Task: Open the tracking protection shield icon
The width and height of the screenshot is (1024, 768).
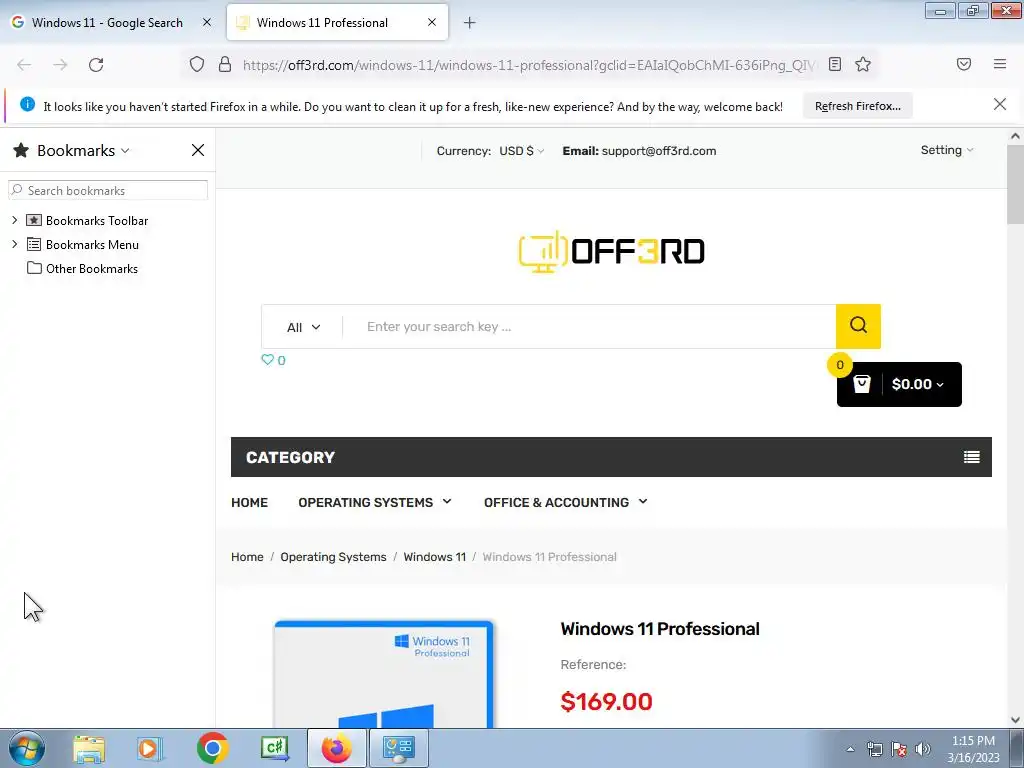Action: (197, 64)
